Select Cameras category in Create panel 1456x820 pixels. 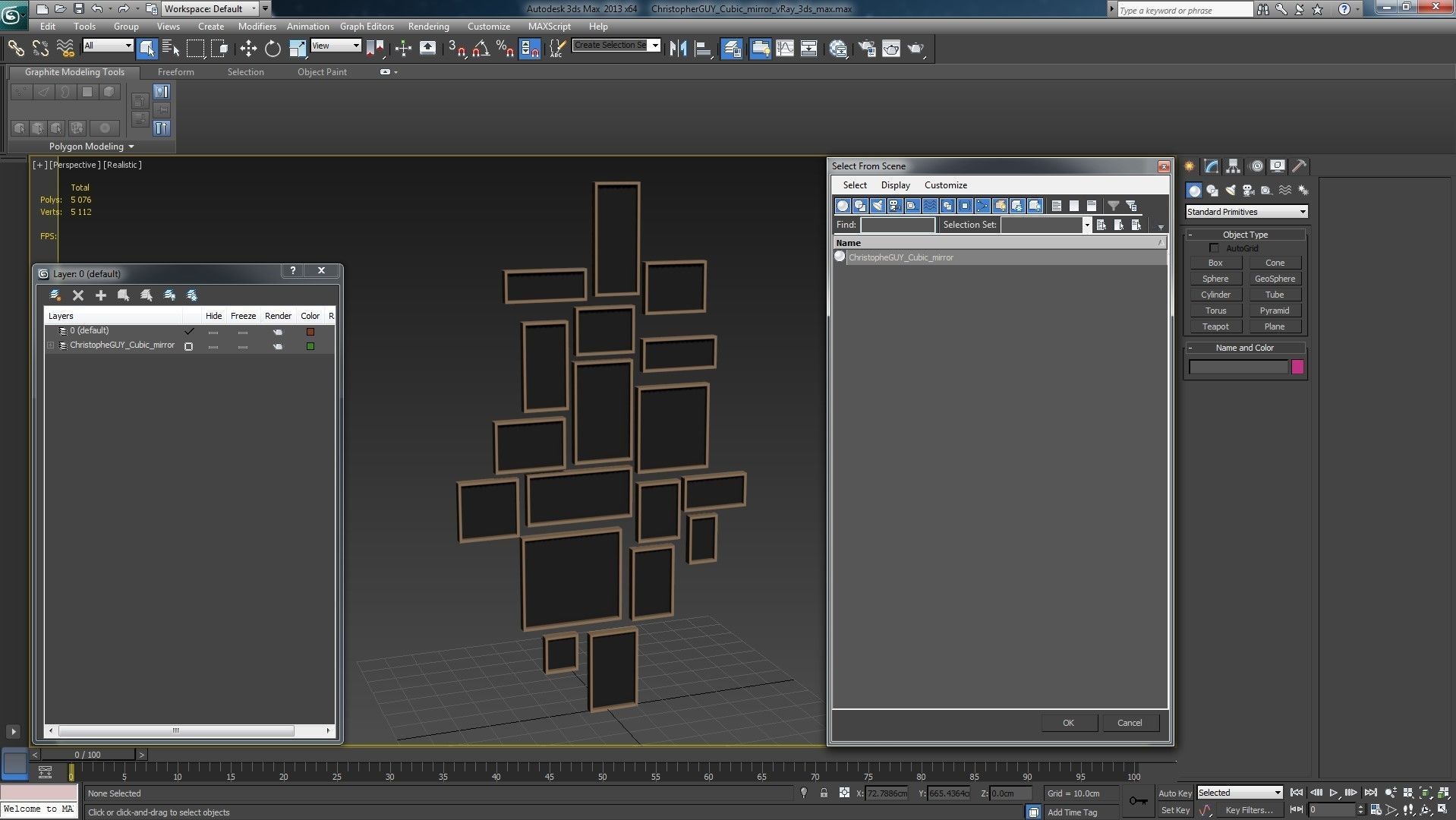click(x=1249, y=191)
